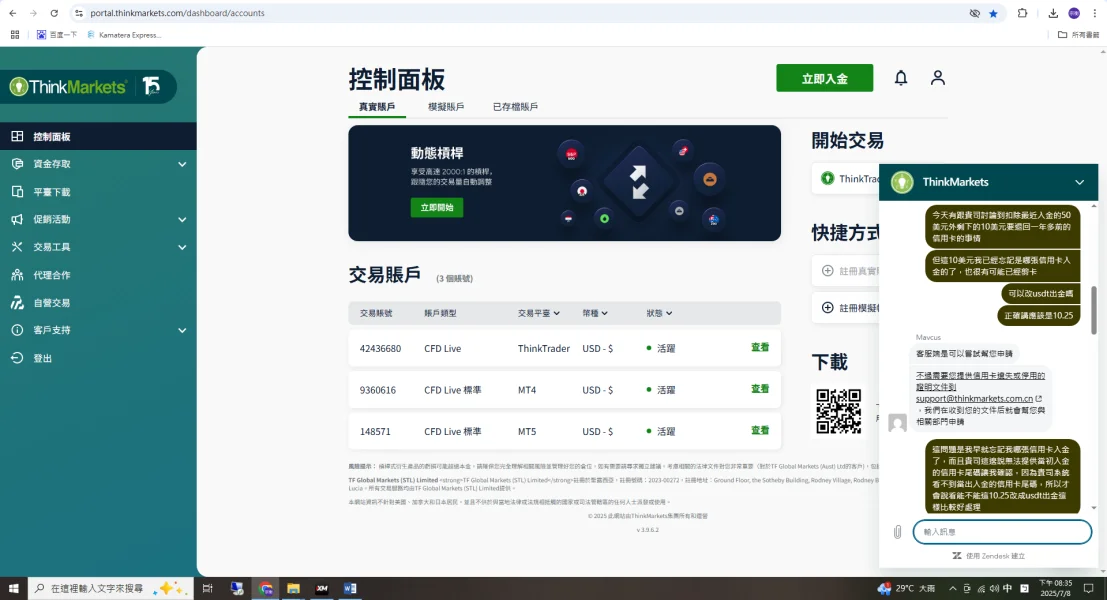Click 查看 for account 148571

(x=760, y=431)
